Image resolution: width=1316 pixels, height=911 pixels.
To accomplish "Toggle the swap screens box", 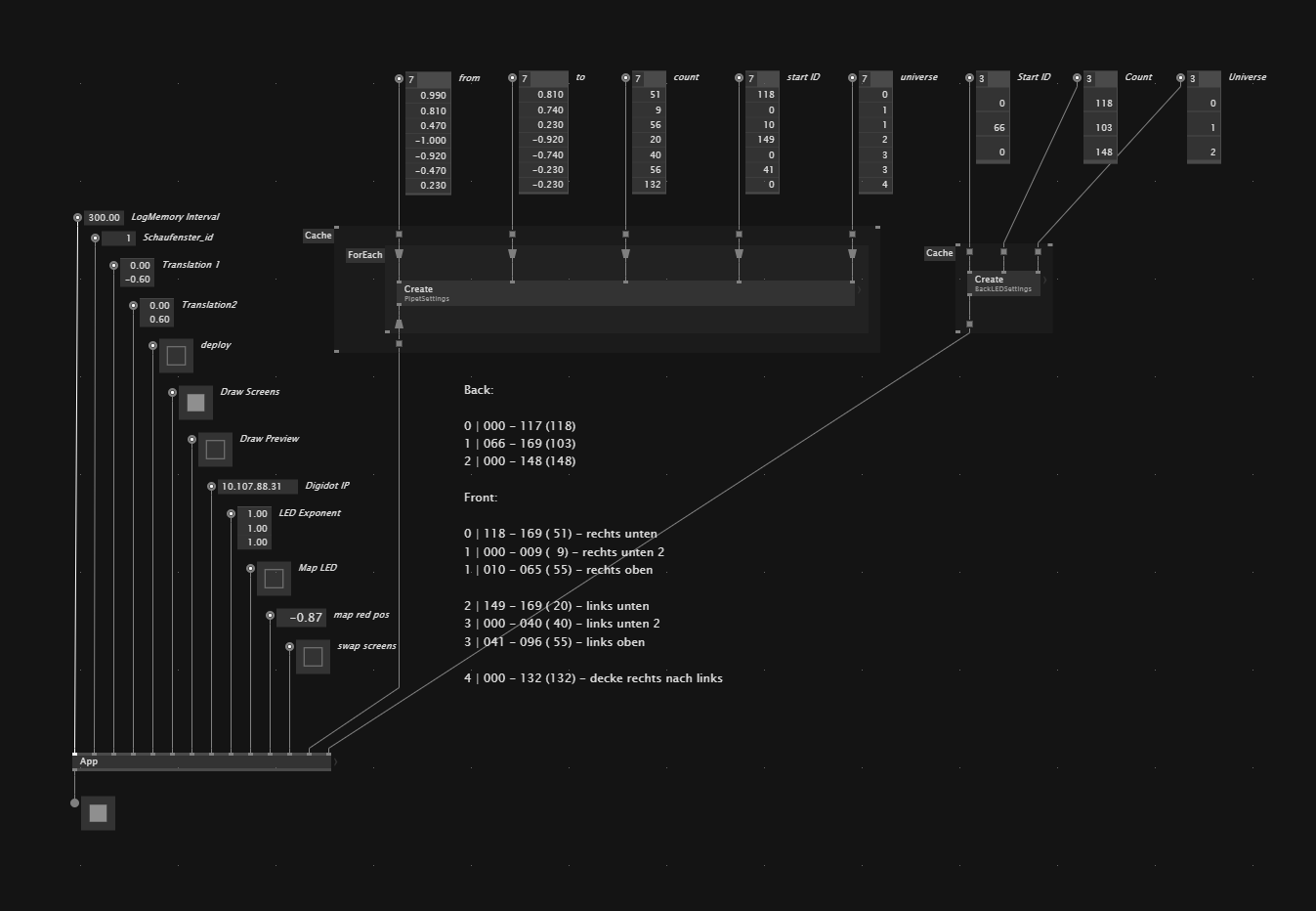I will pos(313,657).
